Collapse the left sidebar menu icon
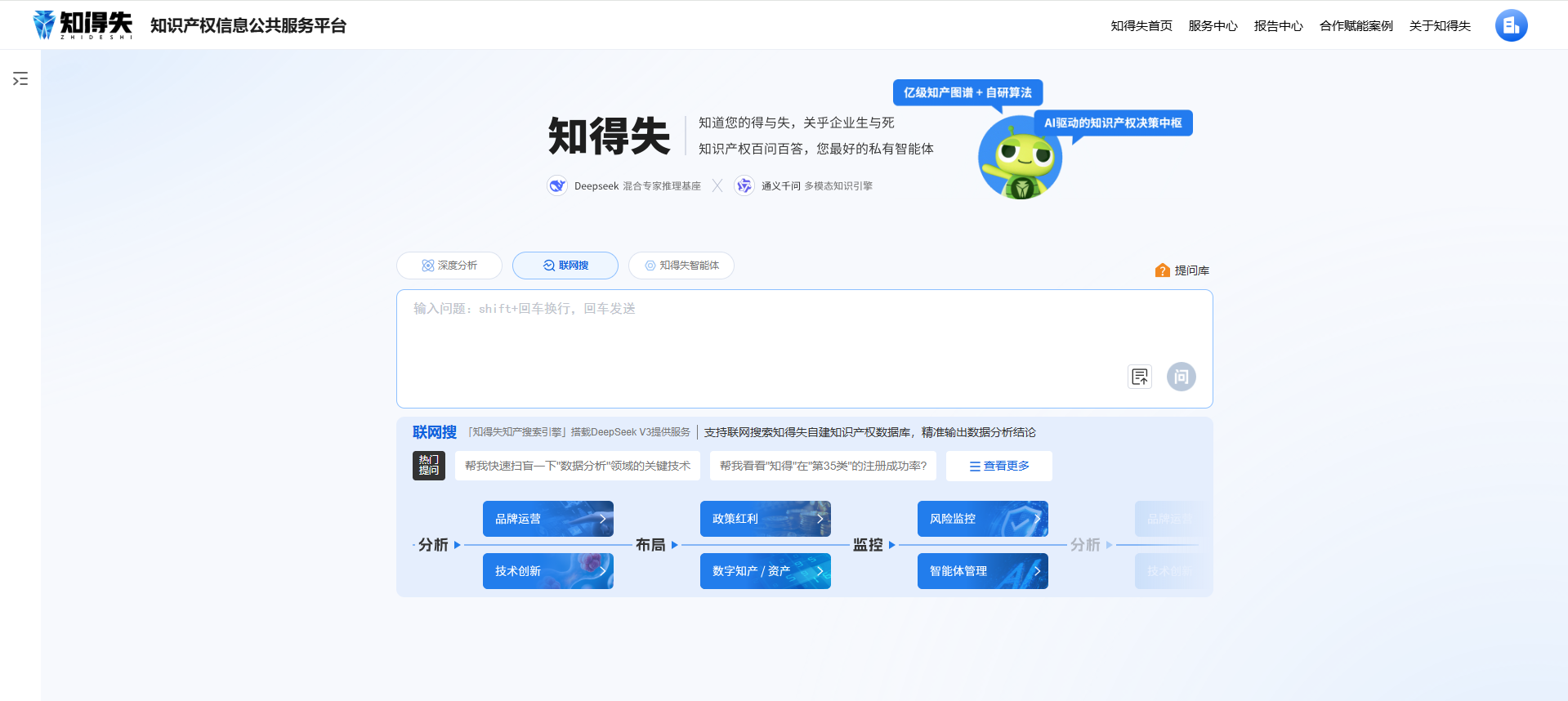Viewport: 1568px width, 701px height. [x=20, y=78]
